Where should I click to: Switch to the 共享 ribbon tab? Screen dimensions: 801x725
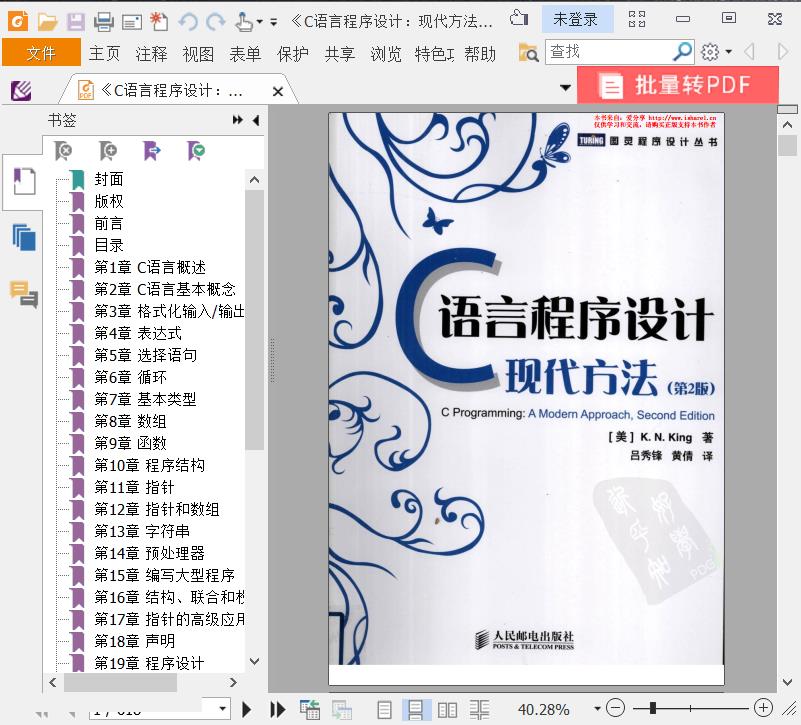point(340,53)
